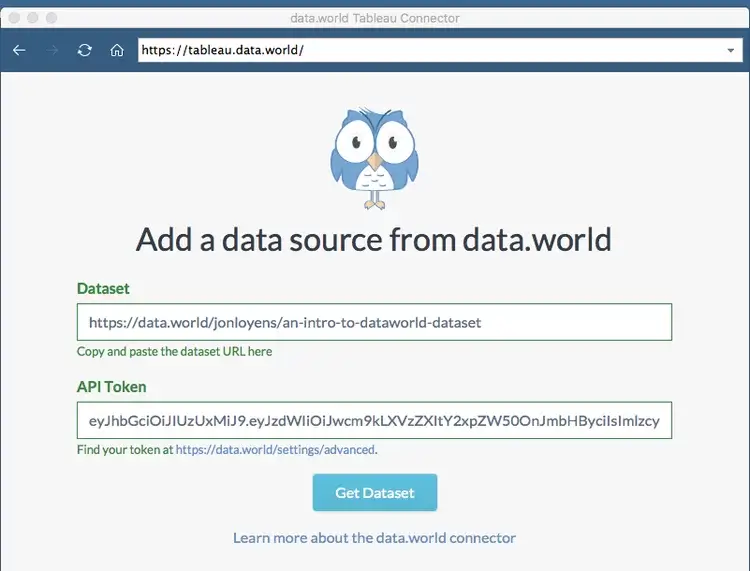The image size is (750, 571).
Task: Click 'Copy and paste the dataset URL here' hint
Action: pyautogui.click(x=174, y=351)
